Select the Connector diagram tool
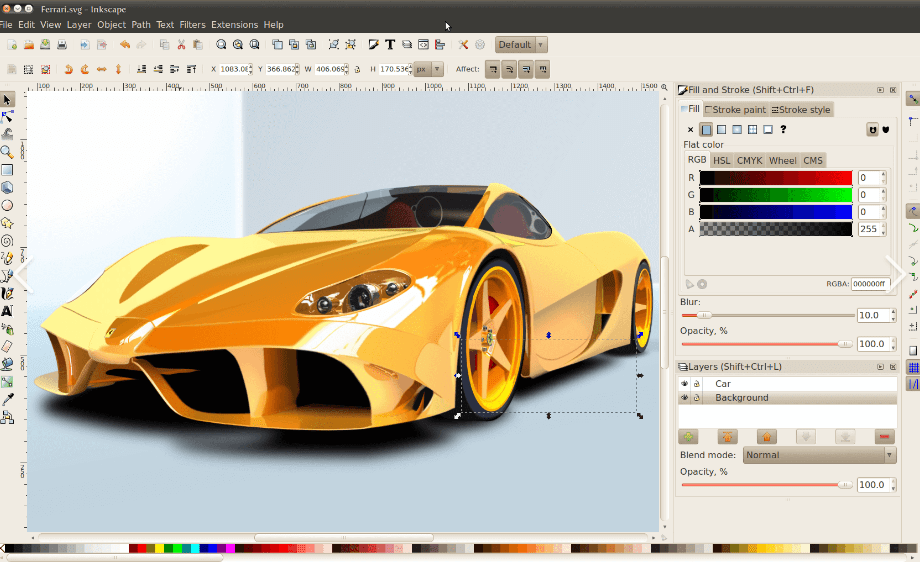This screenshot has width=920, height=562. pos(7,417)
